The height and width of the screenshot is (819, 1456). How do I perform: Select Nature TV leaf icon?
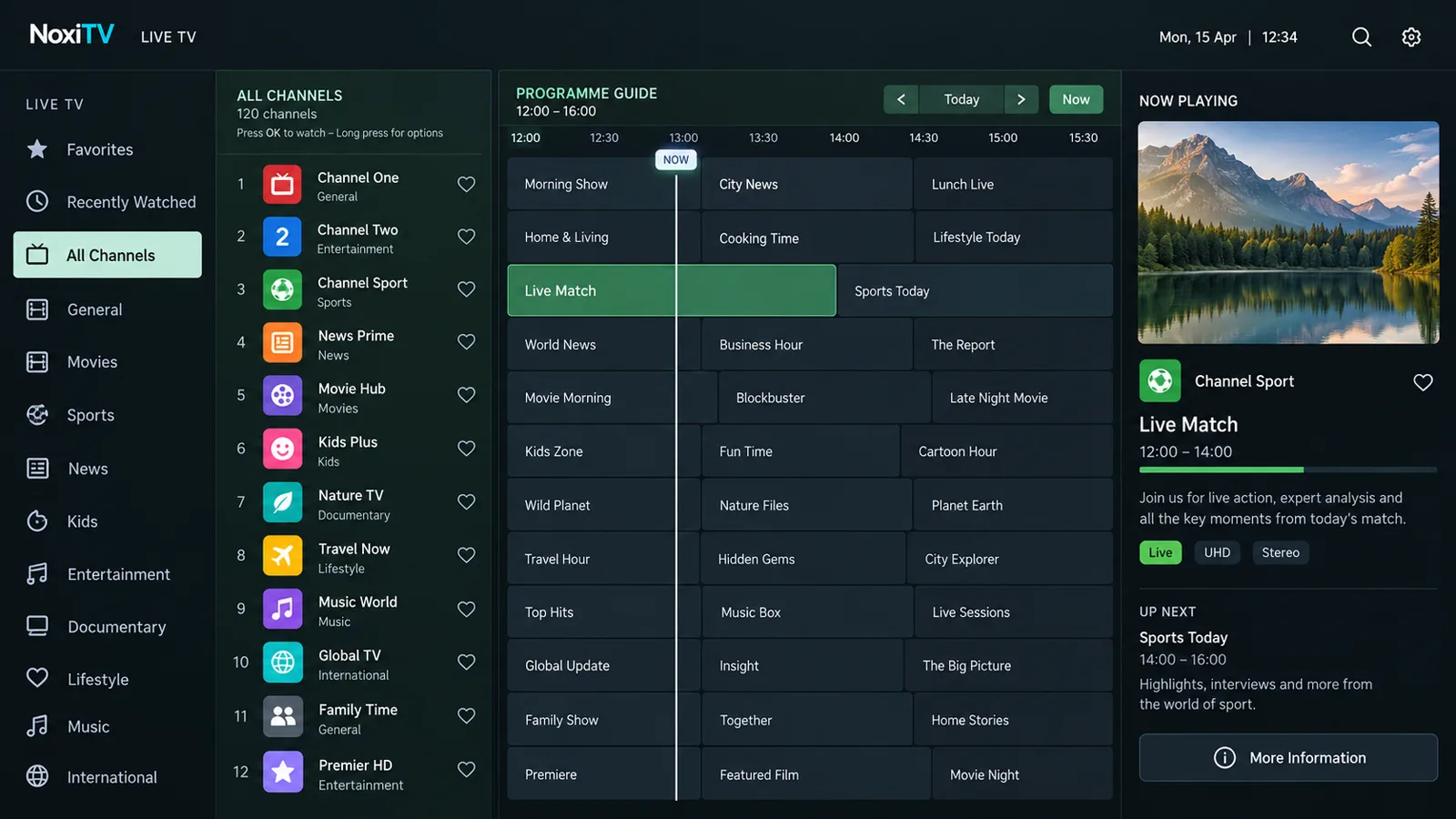(283, 502)
